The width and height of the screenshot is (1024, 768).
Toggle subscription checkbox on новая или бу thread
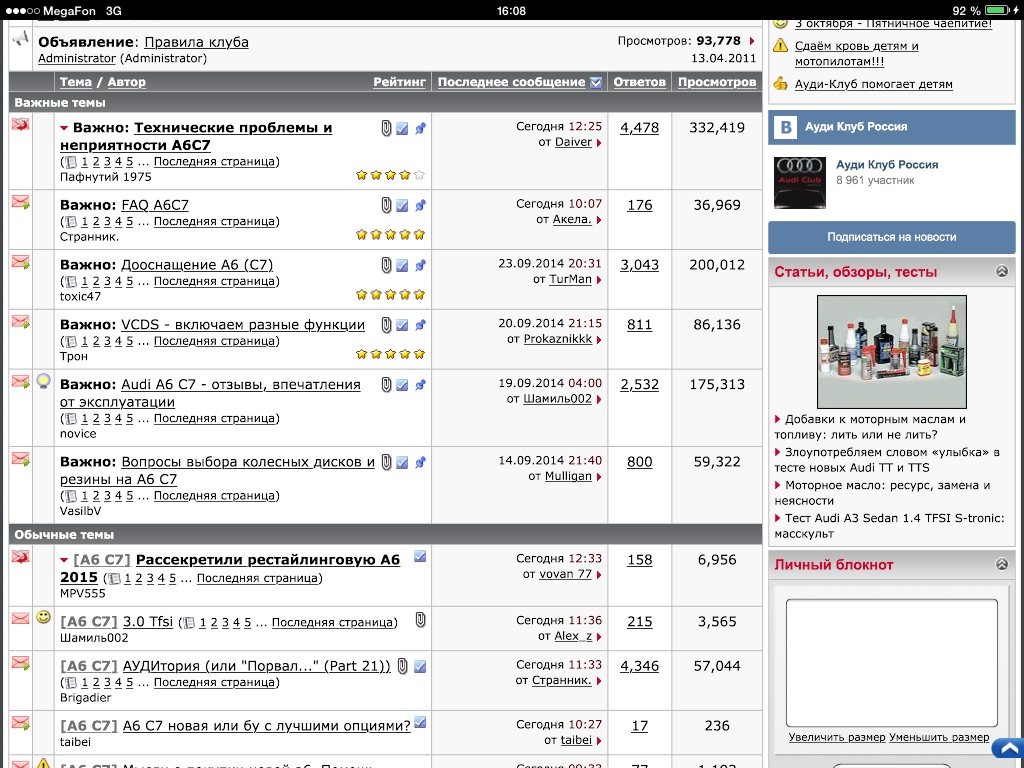420,722
